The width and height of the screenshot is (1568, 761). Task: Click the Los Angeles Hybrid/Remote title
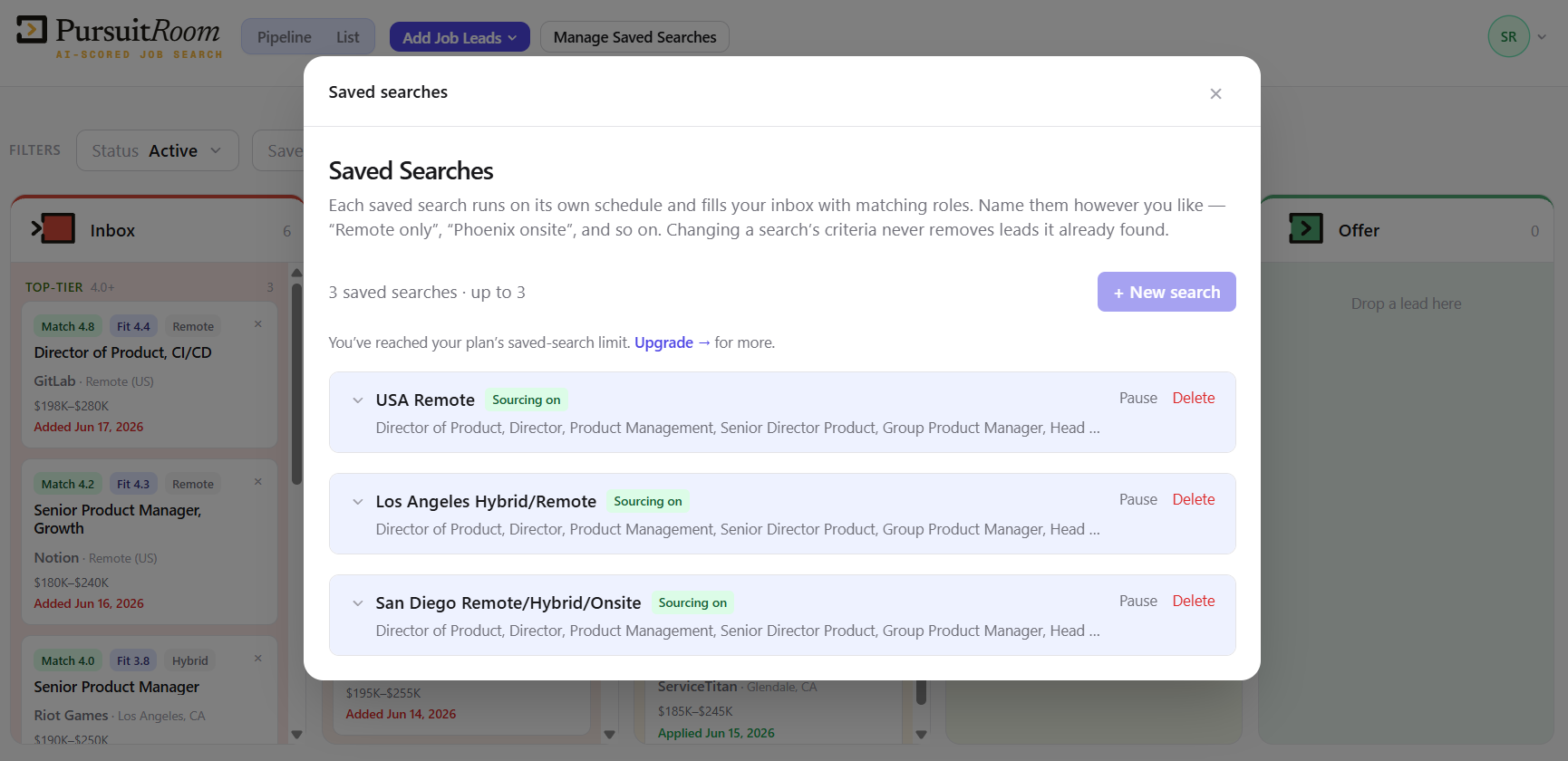coord(486,501)
